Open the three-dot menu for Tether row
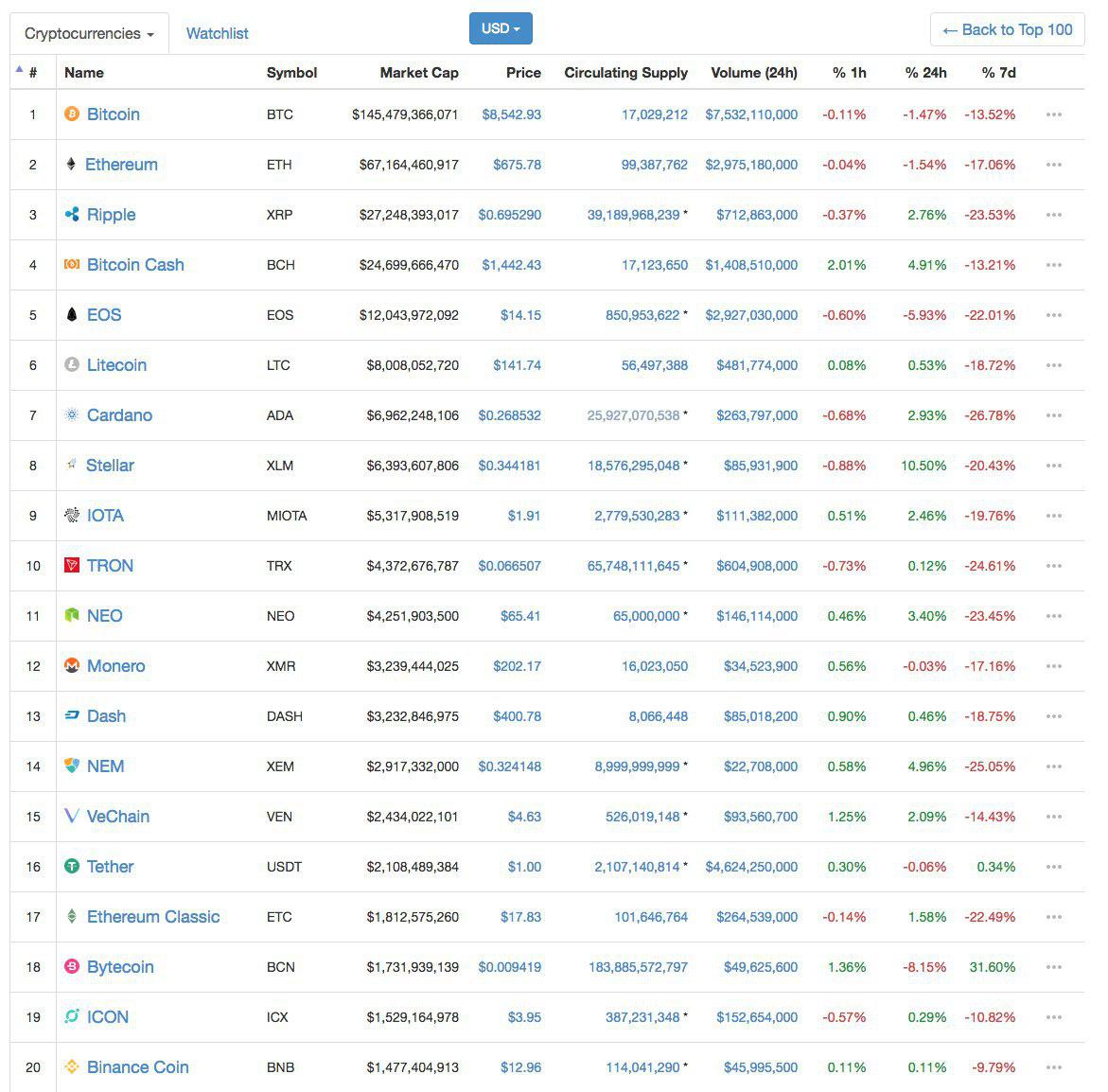1108x1092 pixels. (x=1053, y=867)
